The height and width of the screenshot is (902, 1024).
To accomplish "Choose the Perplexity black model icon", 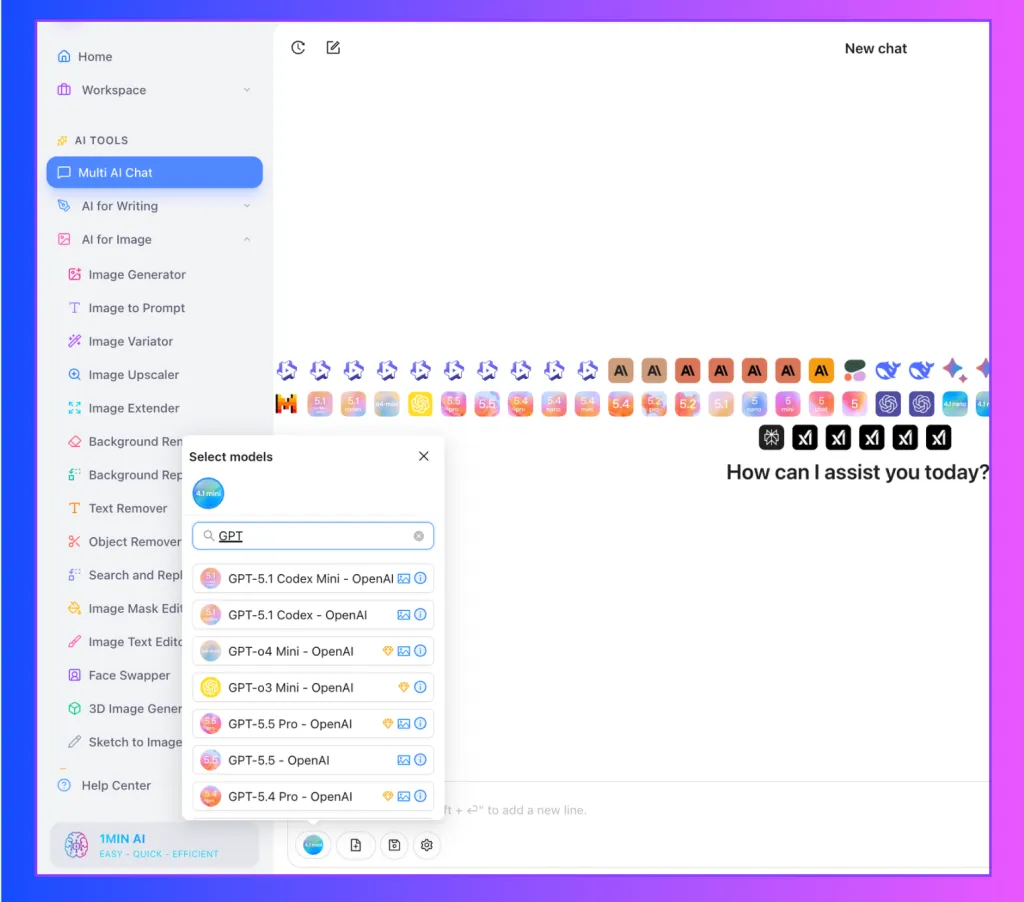I will click(x=771, y=438).
